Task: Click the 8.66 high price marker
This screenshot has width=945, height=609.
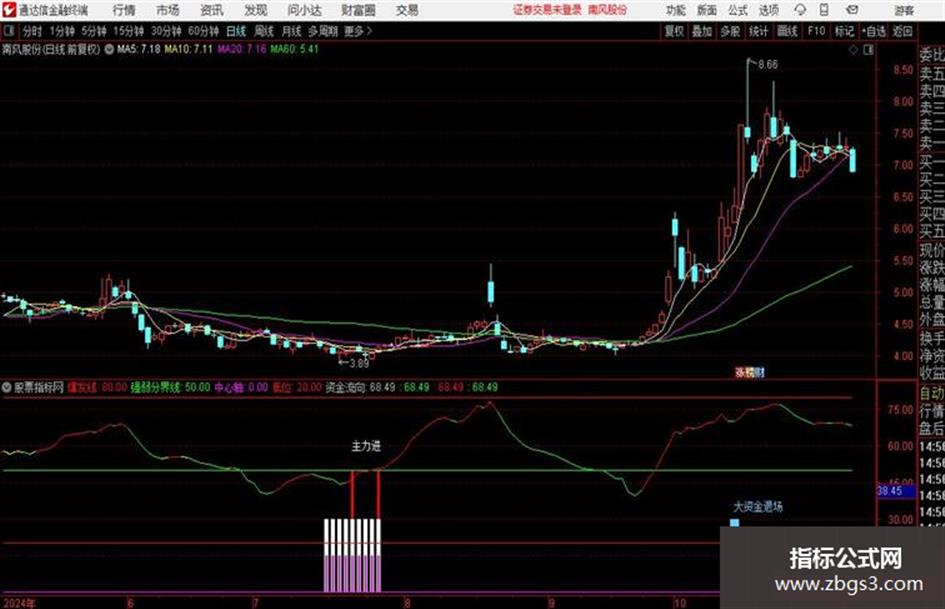Action: click(768, 65)
